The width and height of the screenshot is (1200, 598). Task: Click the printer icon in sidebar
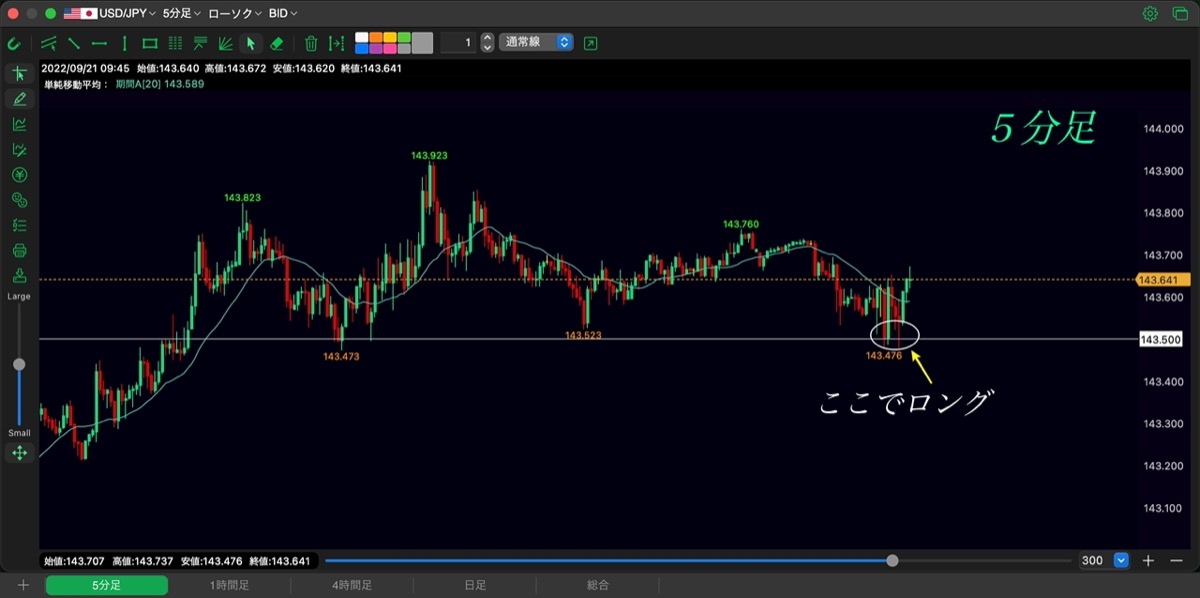click(x=19, y=250)
